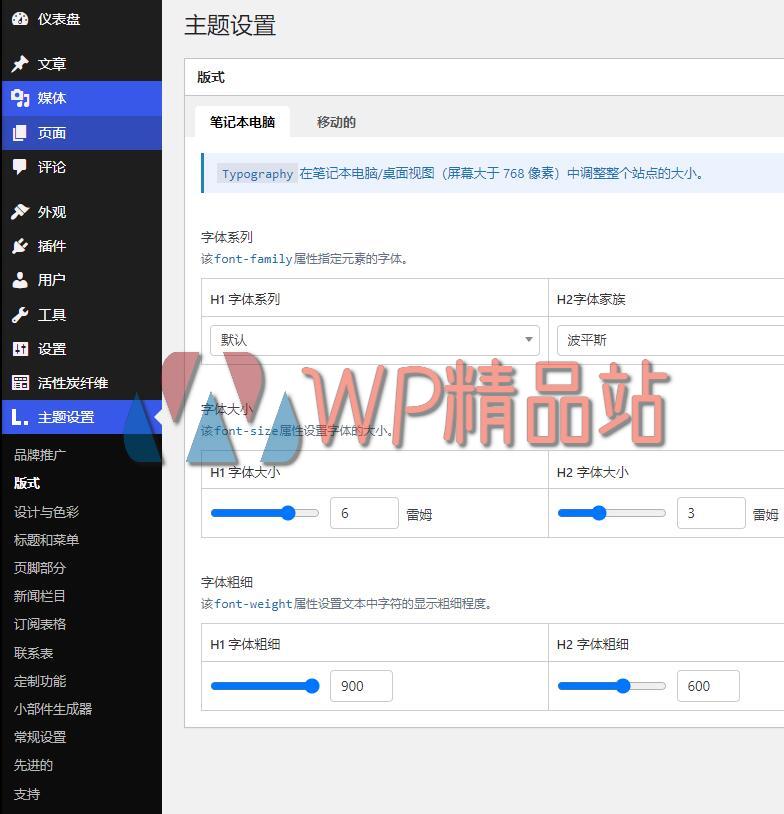The width and height of the screenshot is (784, 814).
Task: Open the 联系表 submenu link
Action: [33, 653]
